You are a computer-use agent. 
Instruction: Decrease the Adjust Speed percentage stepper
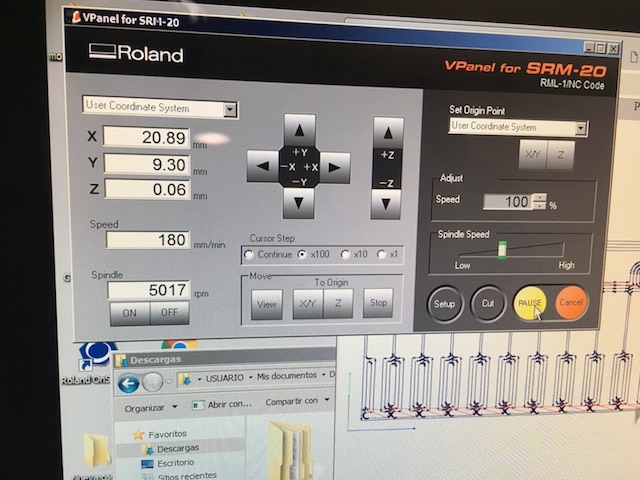[x=540, y=205]
